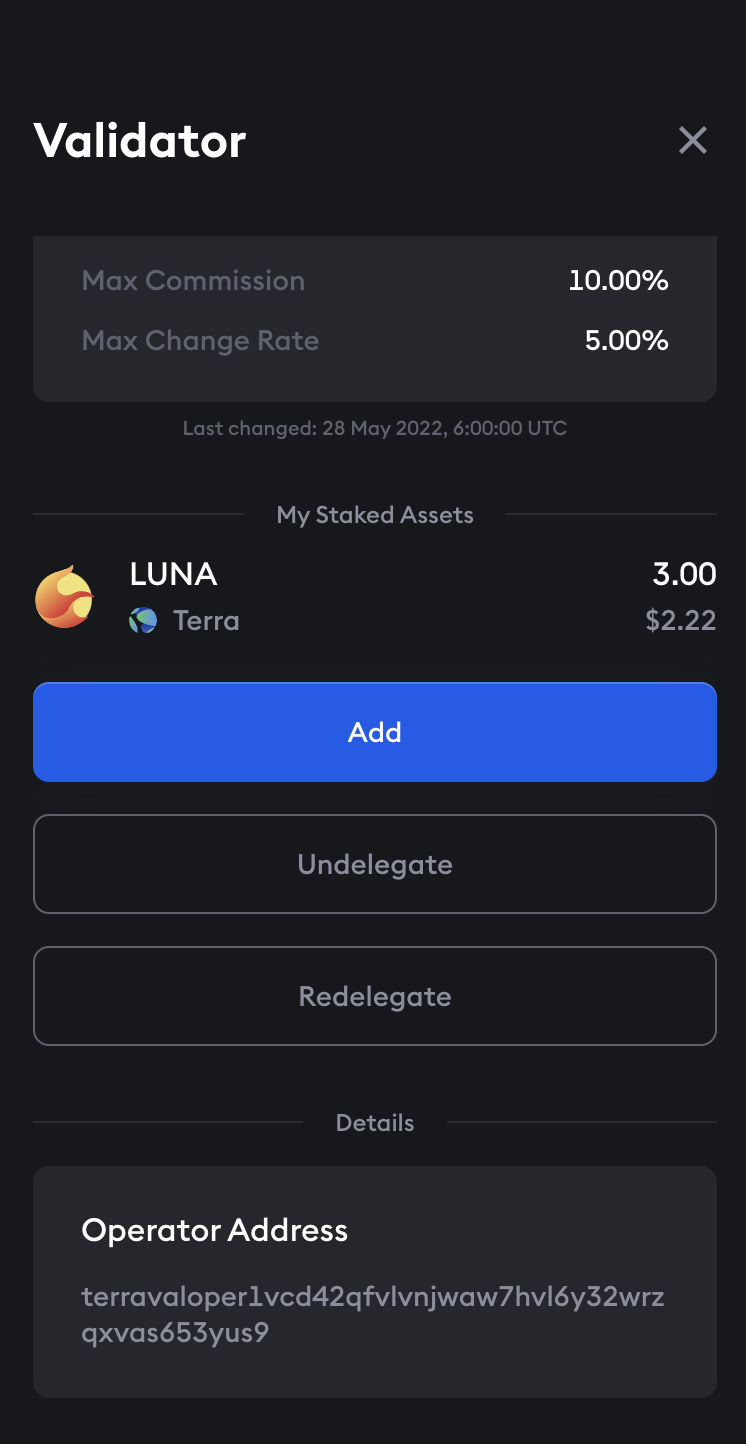The image size is (746, 1444).
Task: Open the Redelegate option
Action: click(375, 996)
